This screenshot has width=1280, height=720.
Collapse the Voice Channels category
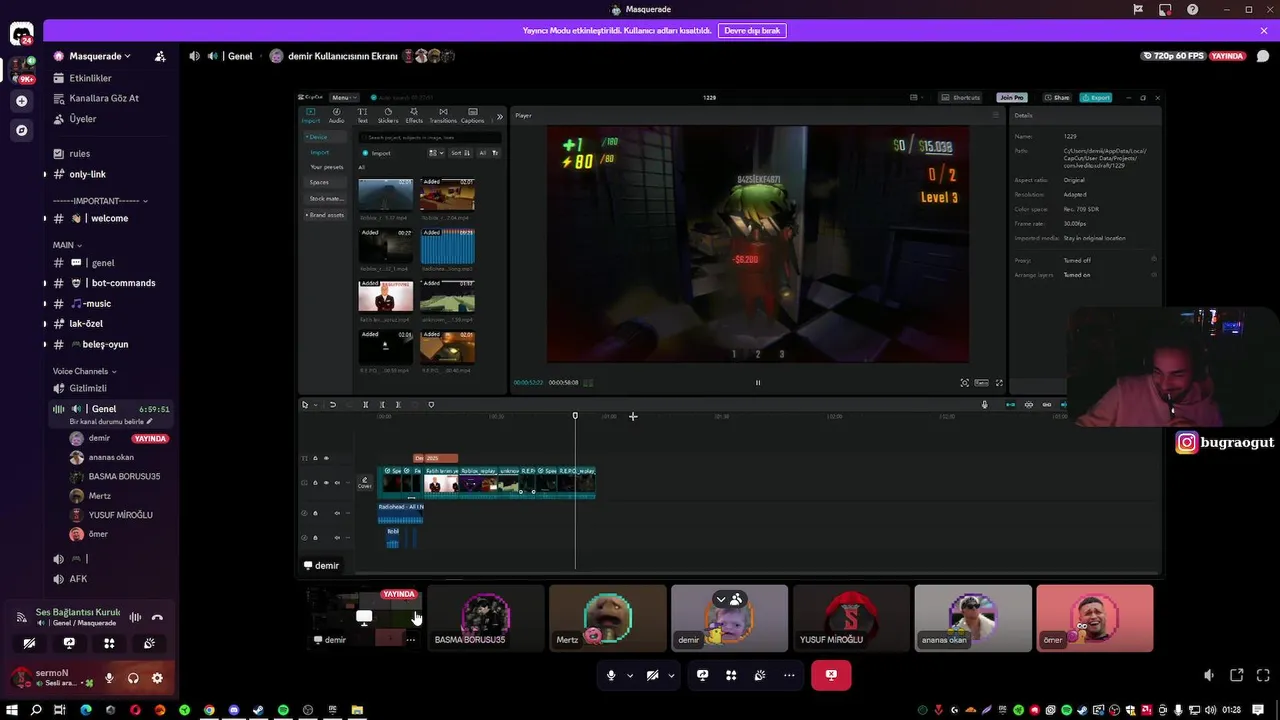coord(85,371)
